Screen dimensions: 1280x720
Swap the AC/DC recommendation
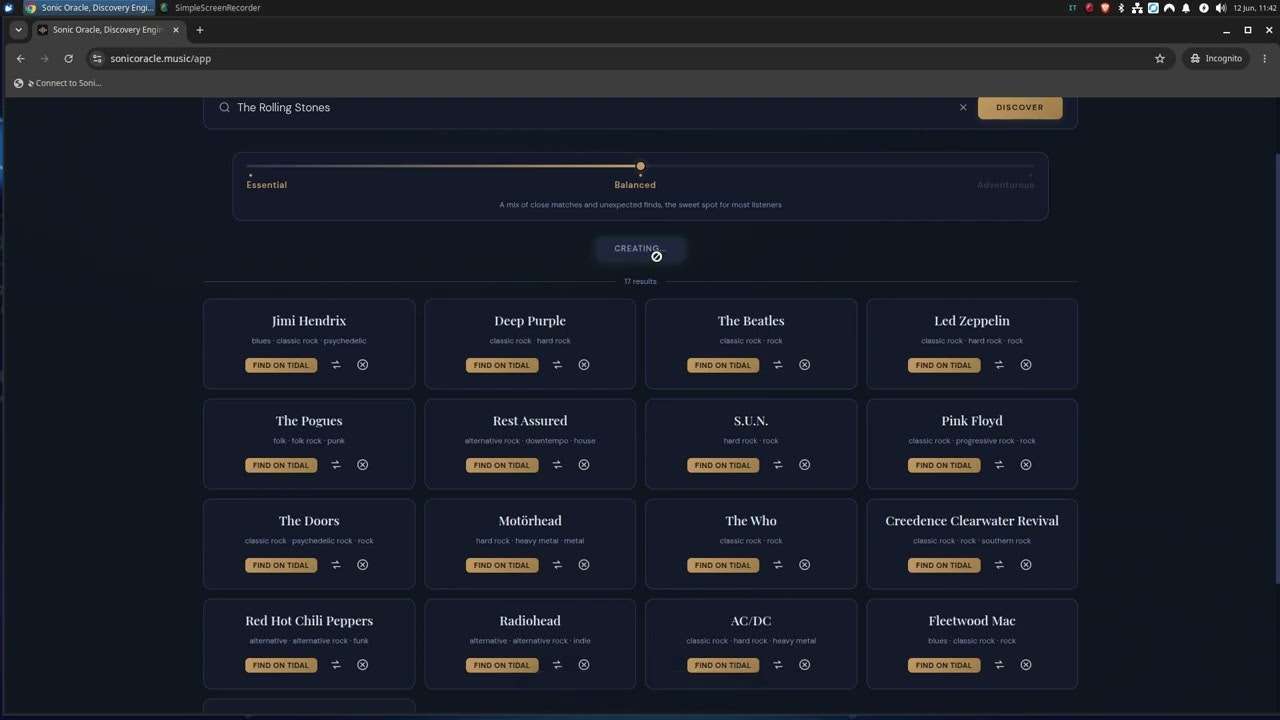(x=778, y=665)
